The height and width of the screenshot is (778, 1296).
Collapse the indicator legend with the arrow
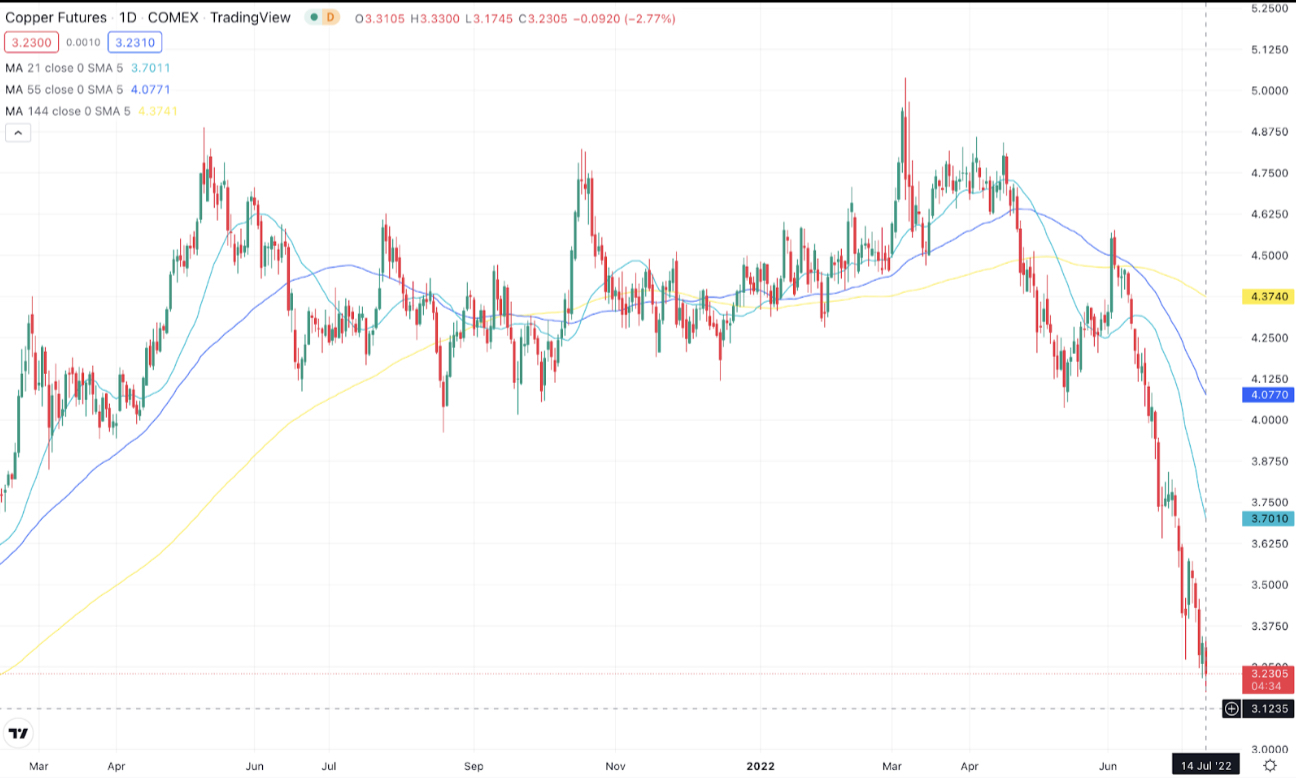click(x=18, y=132)
